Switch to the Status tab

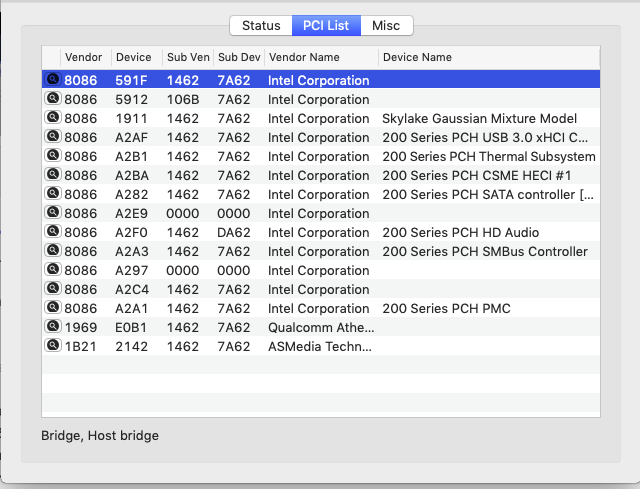261,26
